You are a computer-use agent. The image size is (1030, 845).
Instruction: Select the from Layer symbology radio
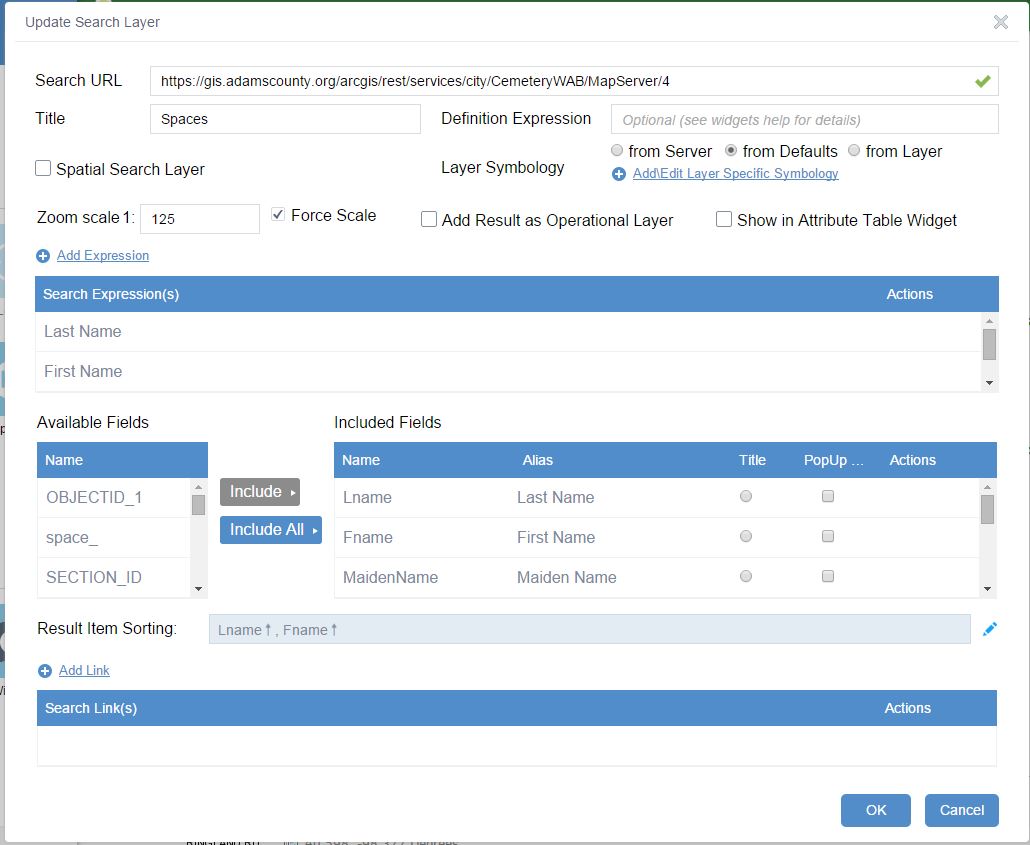(854, 150)
